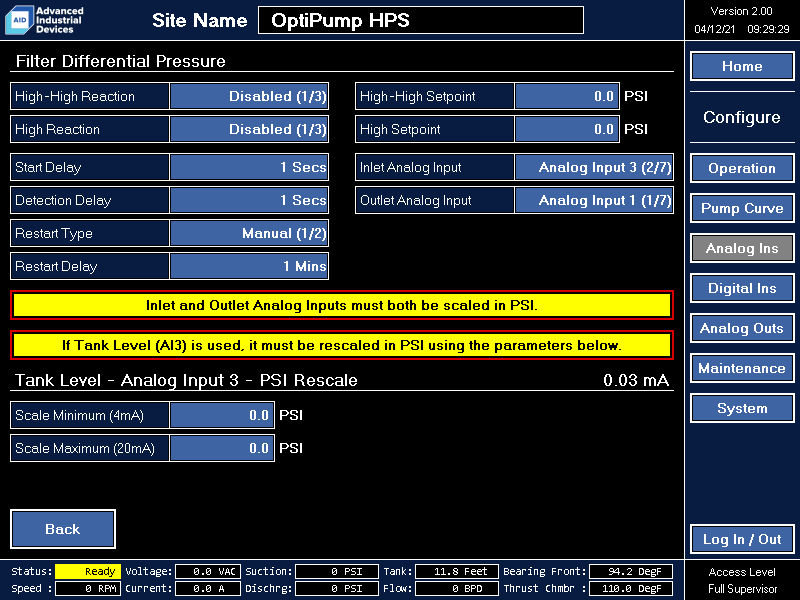Screen dimensions: 800x600
Task: Open the Operation configuration page
Action: click(x=742, y=168)
